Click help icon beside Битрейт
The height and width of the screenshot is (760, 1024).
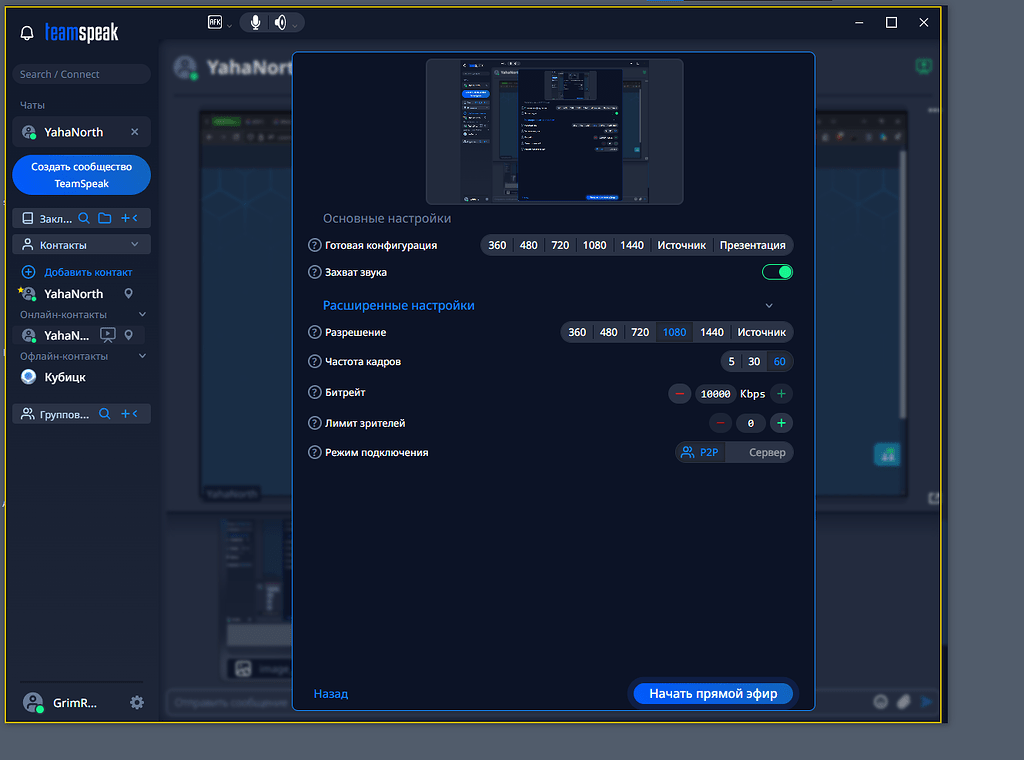pos(315,393)
